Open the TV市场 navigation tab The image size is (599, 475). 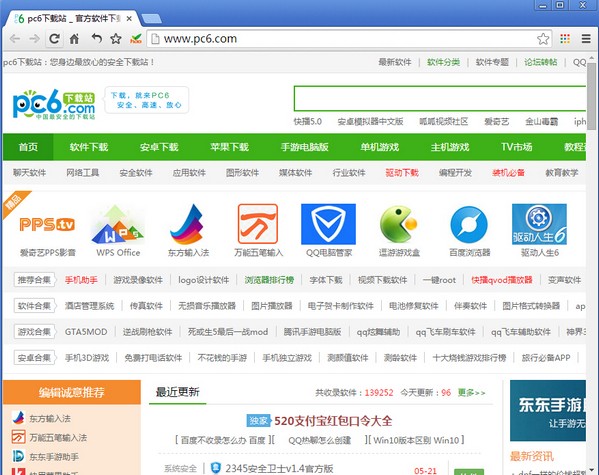pos(516,147)
